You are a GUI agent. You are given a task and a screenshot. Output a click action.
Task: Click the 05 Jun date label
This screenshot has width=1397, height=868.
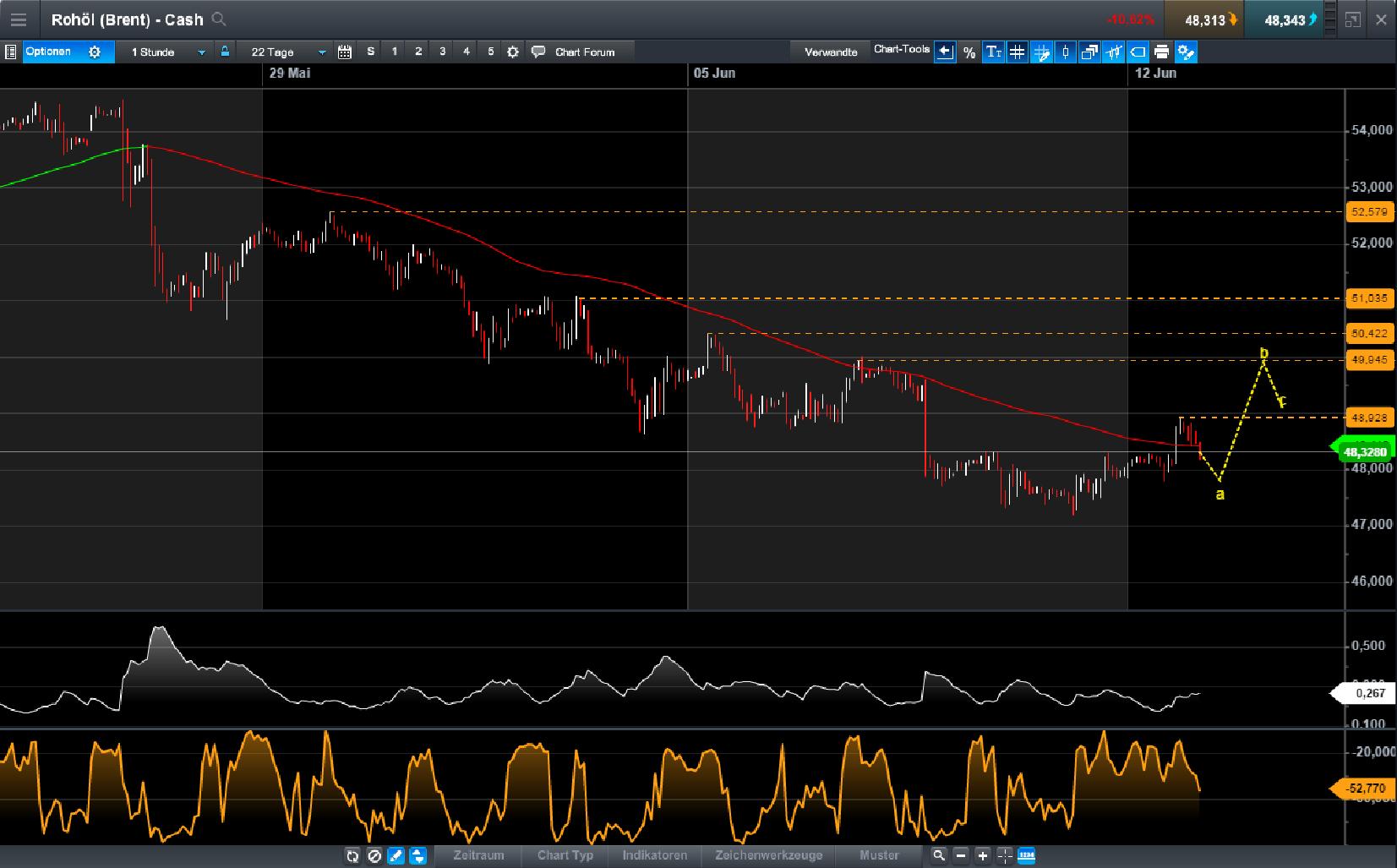[x=714, y=74]
